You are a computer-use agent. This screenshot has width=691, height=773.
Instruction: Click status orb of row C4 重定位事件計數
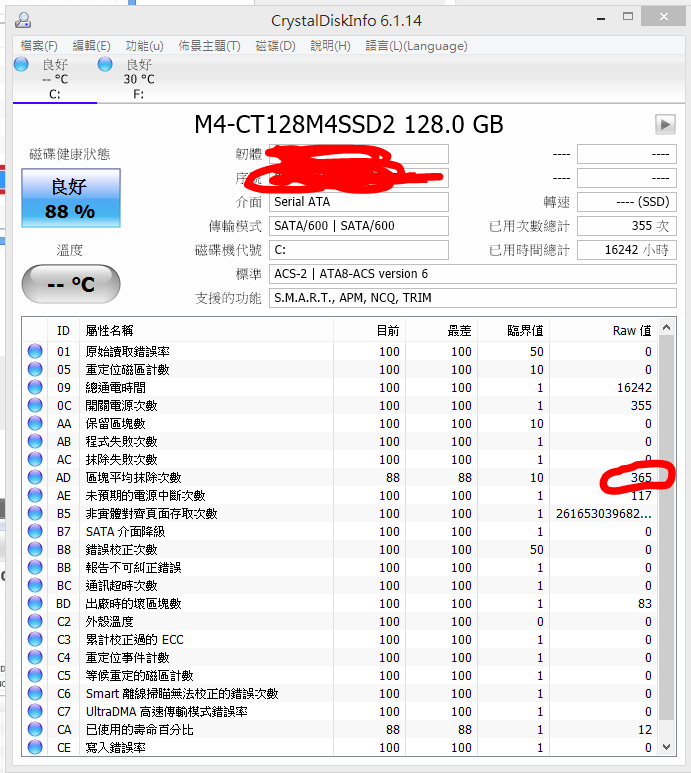click(35, 657)
